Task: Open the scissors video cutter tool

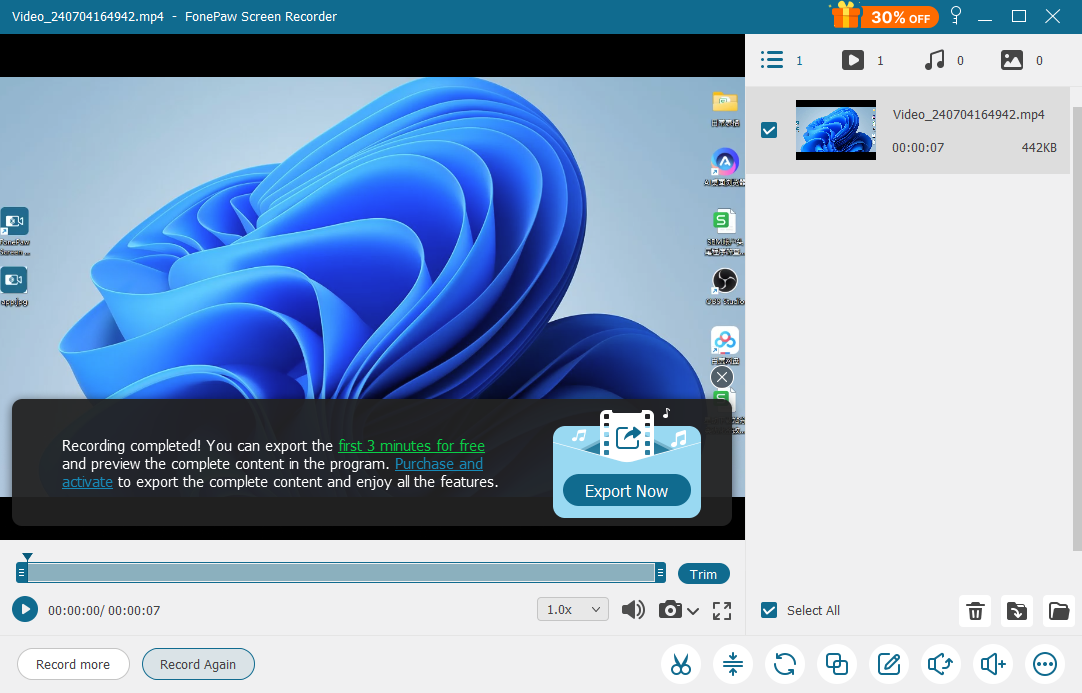Action: pyautogui.click(x=680, y=664)
